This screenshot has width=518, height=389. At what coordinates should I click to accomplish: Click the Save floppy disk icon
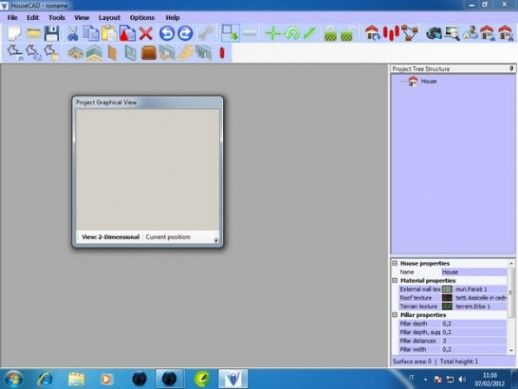coord(52,33)
